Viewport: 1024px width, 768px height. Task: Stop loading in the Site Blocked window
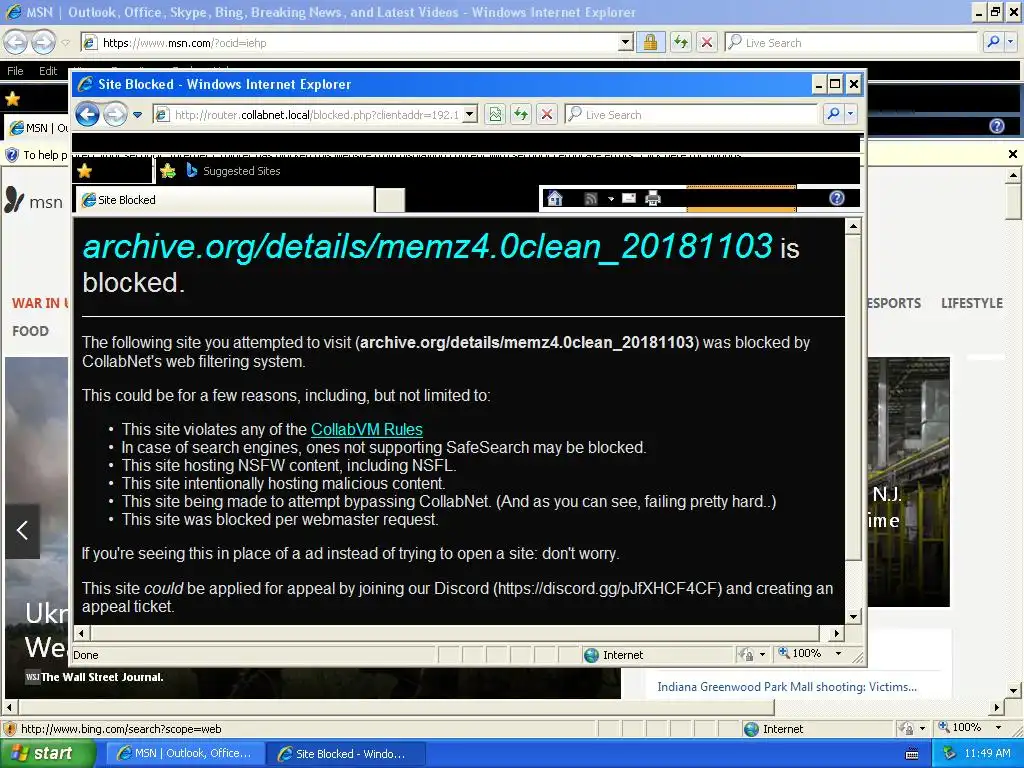(547, 115)
